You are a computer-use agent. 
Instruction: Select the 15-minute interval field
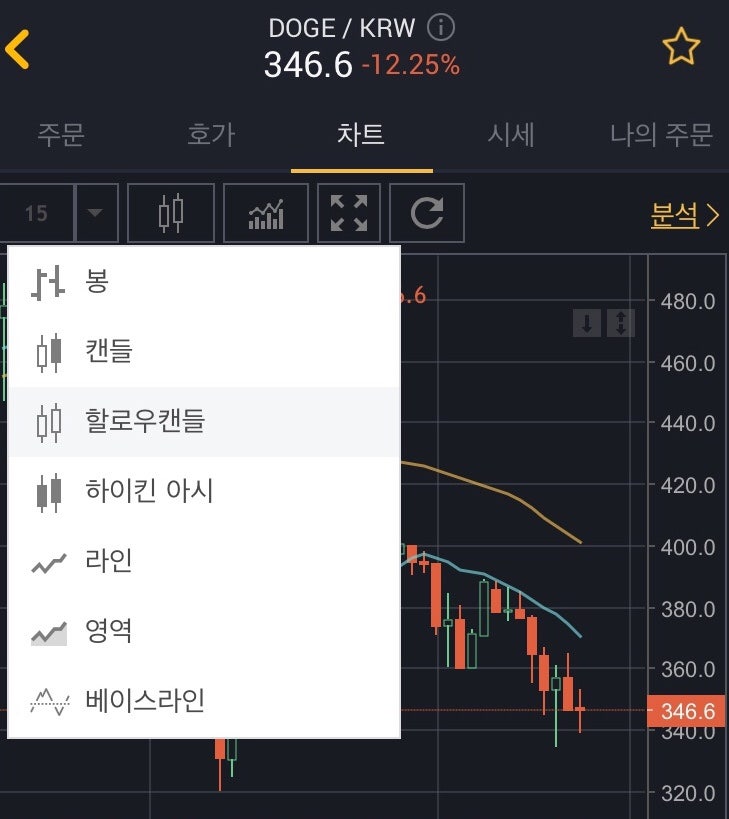coord(37,213)
